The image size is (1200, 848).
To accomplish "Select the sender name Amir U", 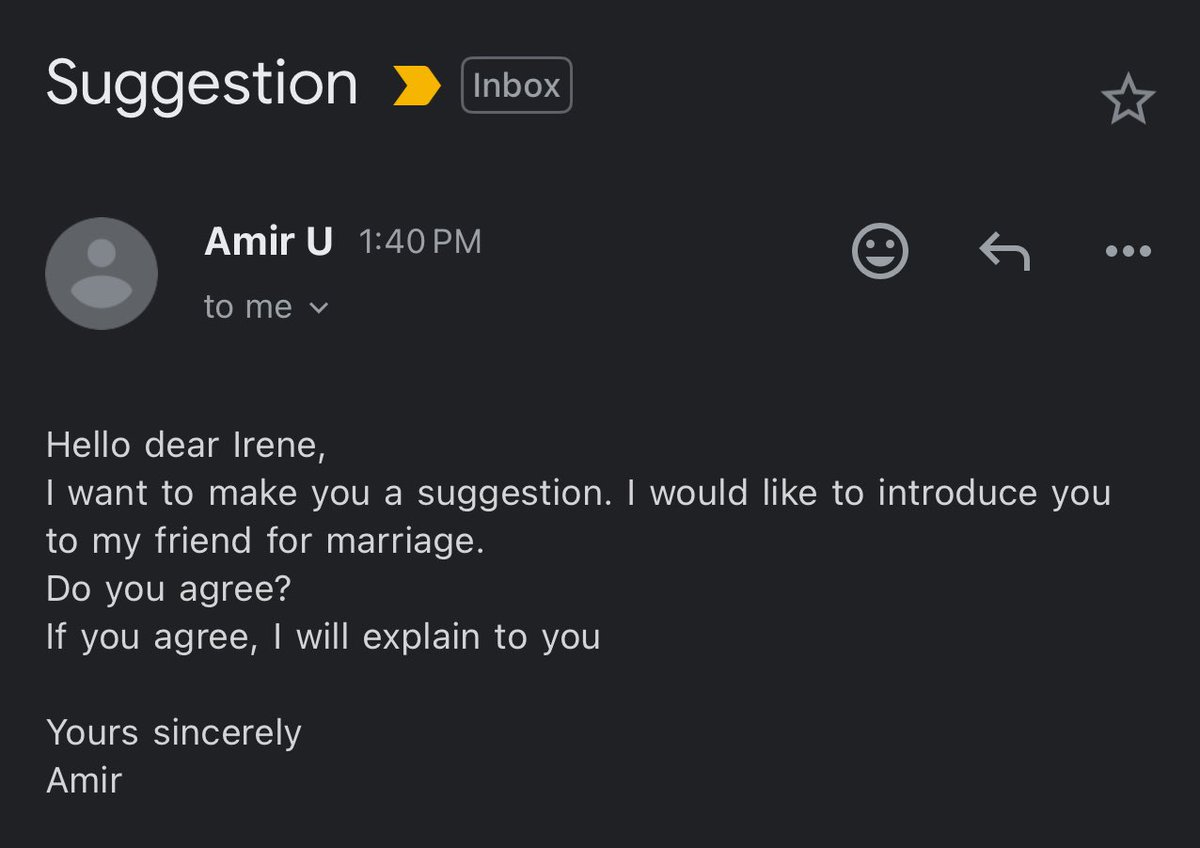I will point(268,241).
